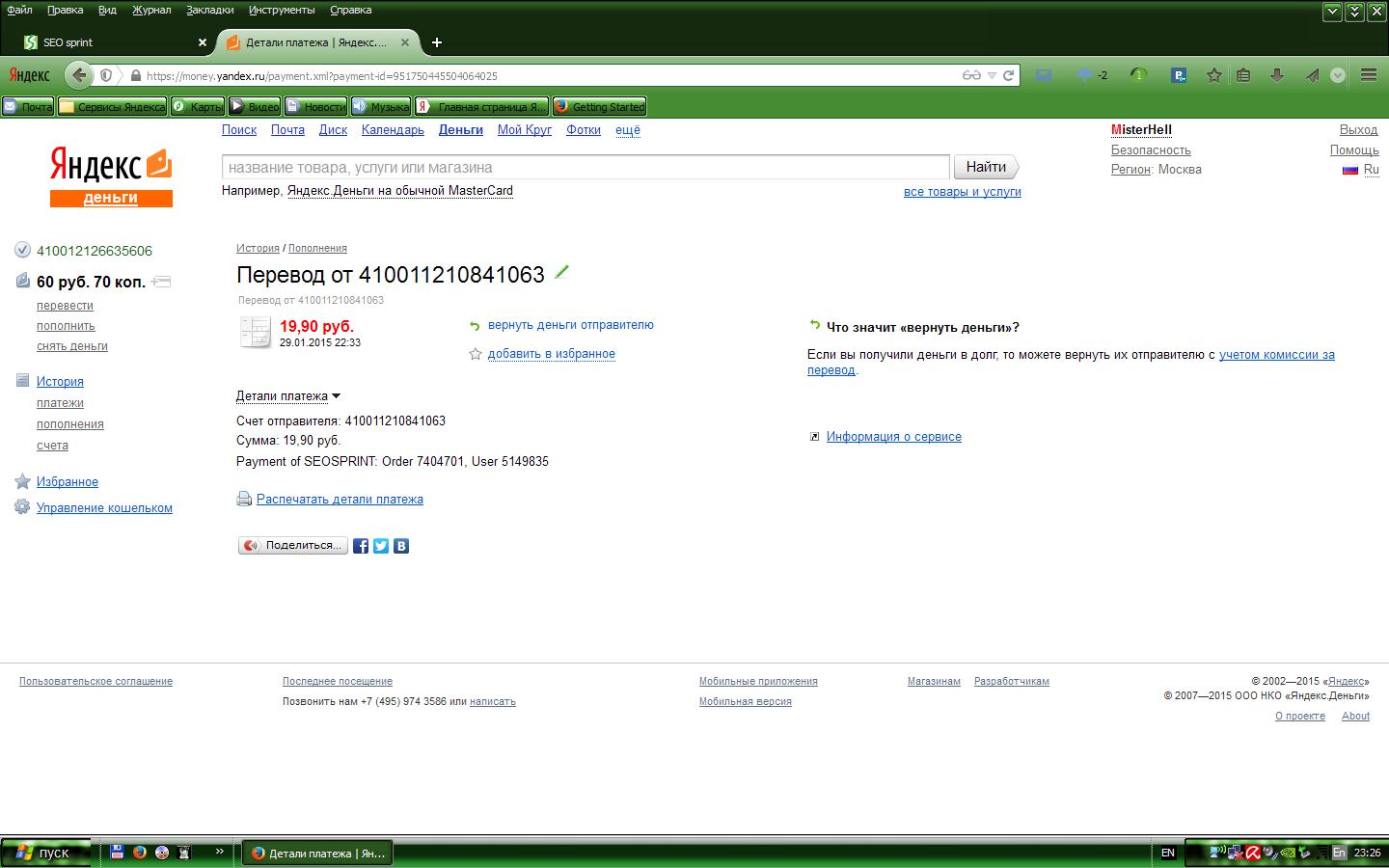Bookmark this page with star icon
The image size is (1389, 868).
click(x=1214, y=75)
